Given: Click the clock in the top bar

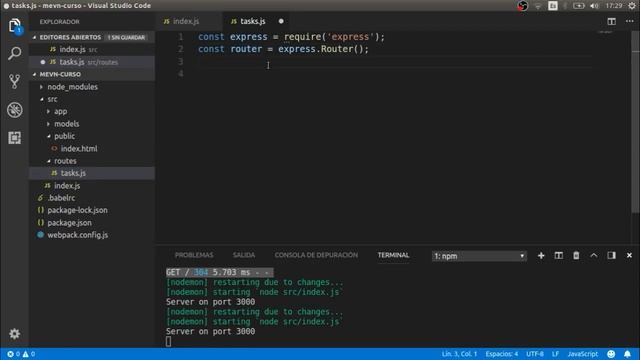Looking at the screenshot, I should [614, 6].
